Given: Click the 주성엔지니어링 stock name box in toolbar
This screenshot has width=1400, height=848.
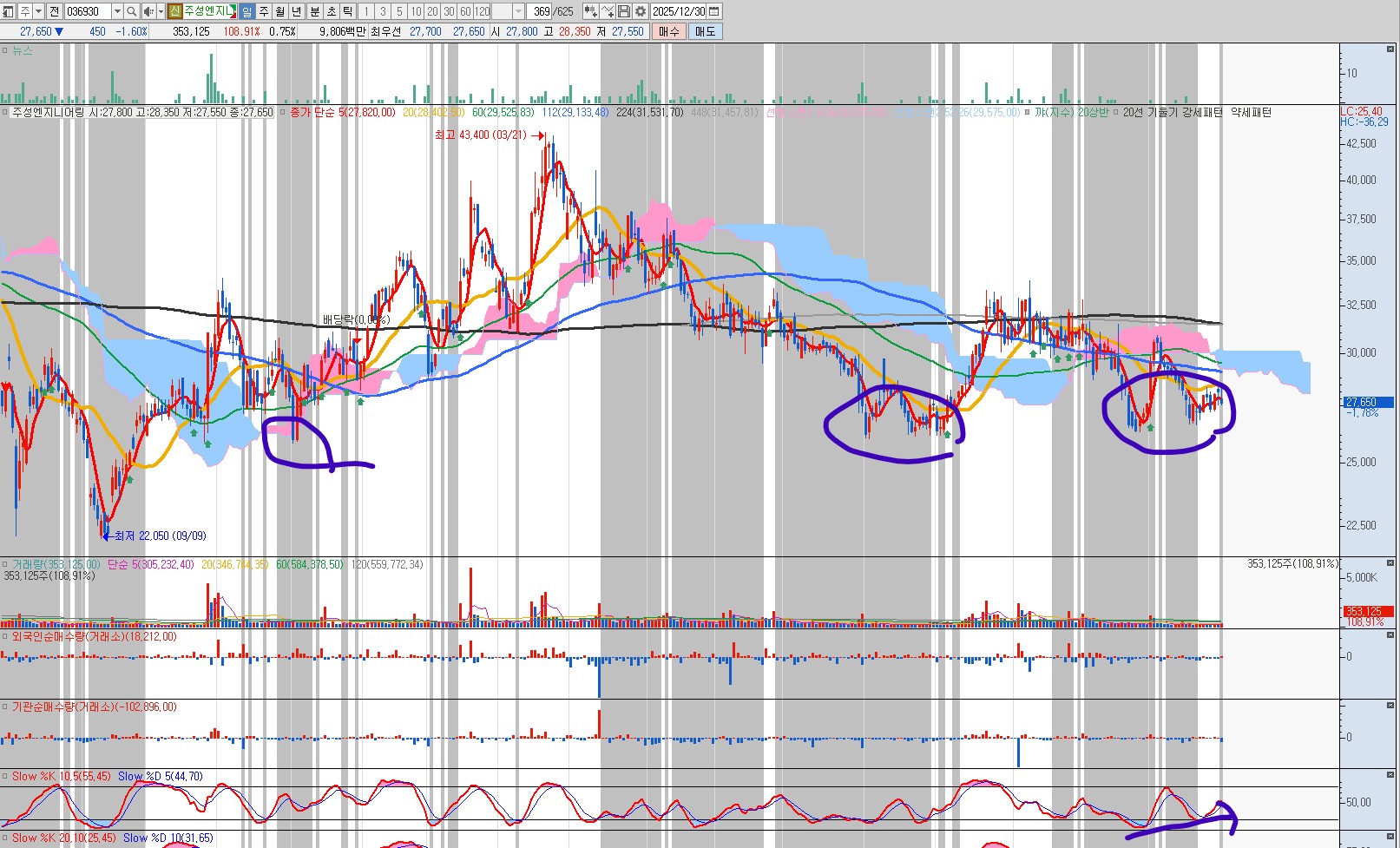Looking at the screenshot, I should [x=208, y=11].
